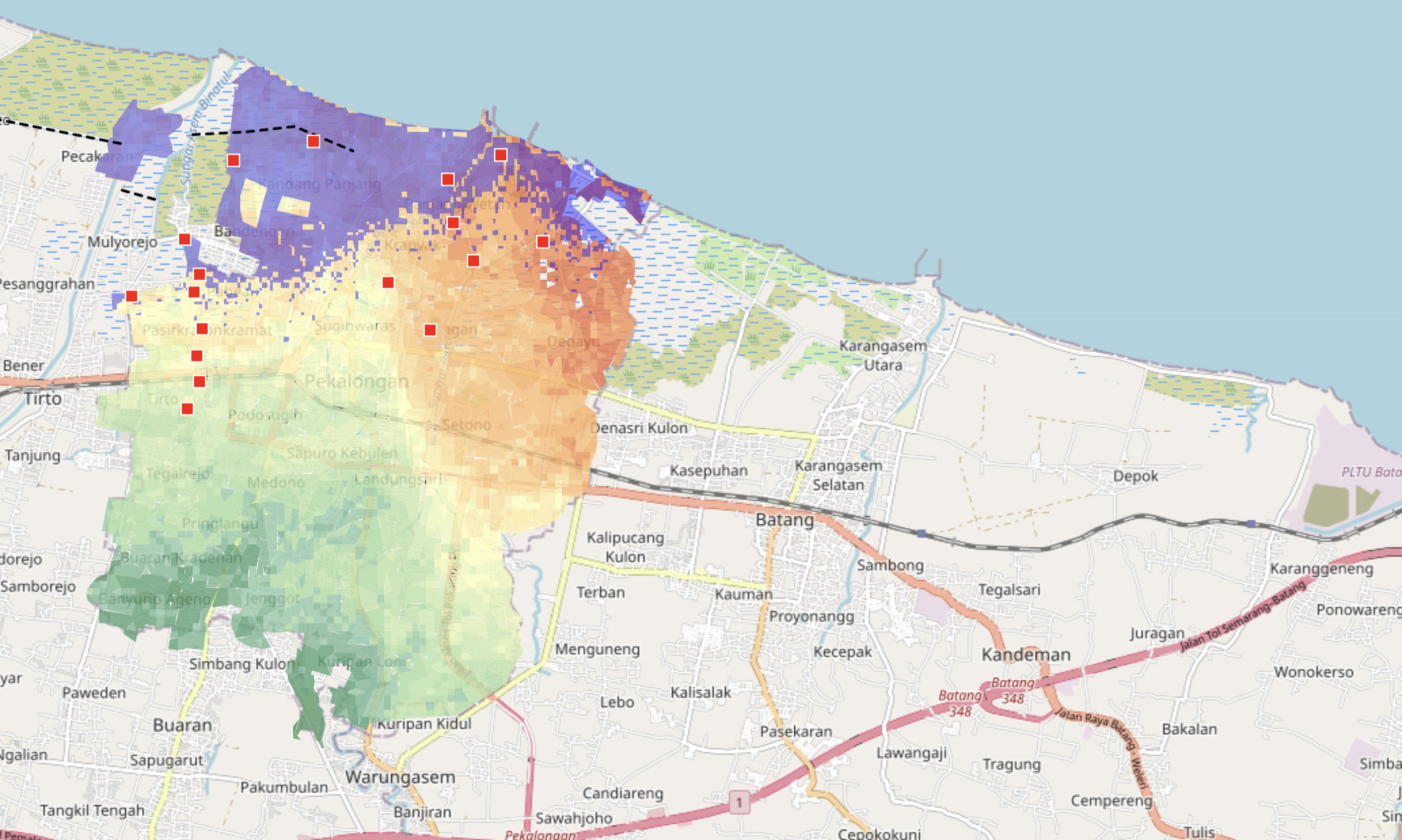Click the westernmost red marker near Pesanggrahan

tap(132, 296)
